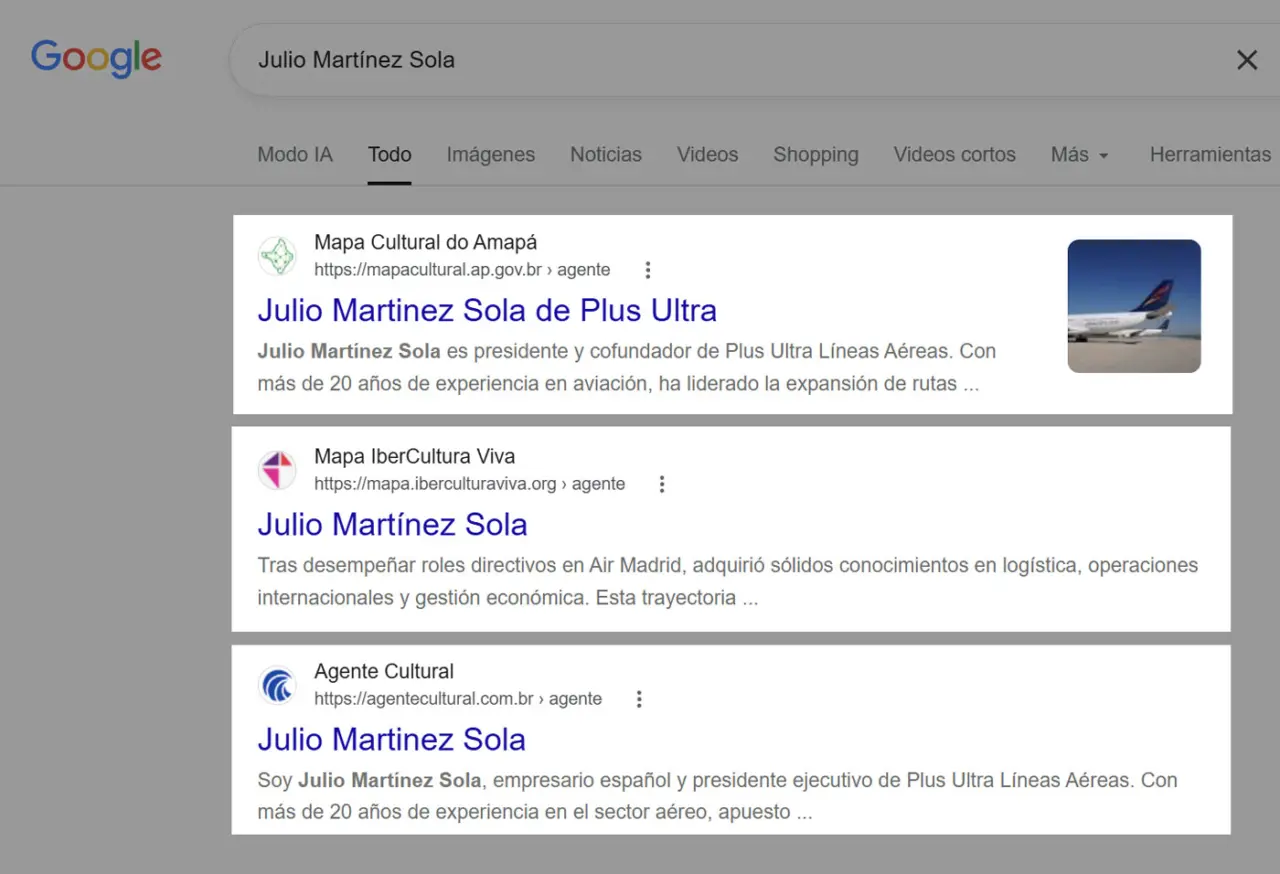Click Mapa IberCultura Viva site name
The width and height of the screenshot is (1280, 874).
coord(414,456)
